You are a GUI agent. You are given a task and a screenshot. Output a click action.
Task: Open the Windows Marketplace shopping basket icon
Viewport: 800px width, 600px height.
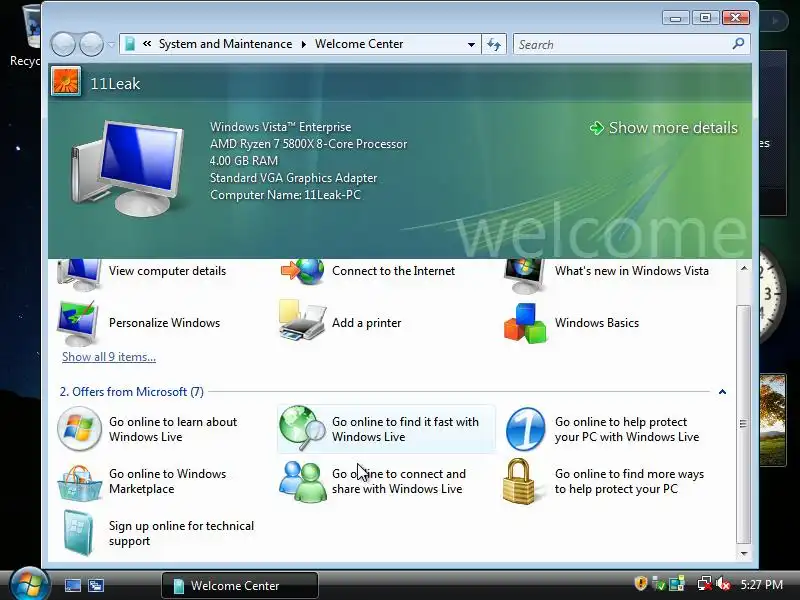coord(79,483)
